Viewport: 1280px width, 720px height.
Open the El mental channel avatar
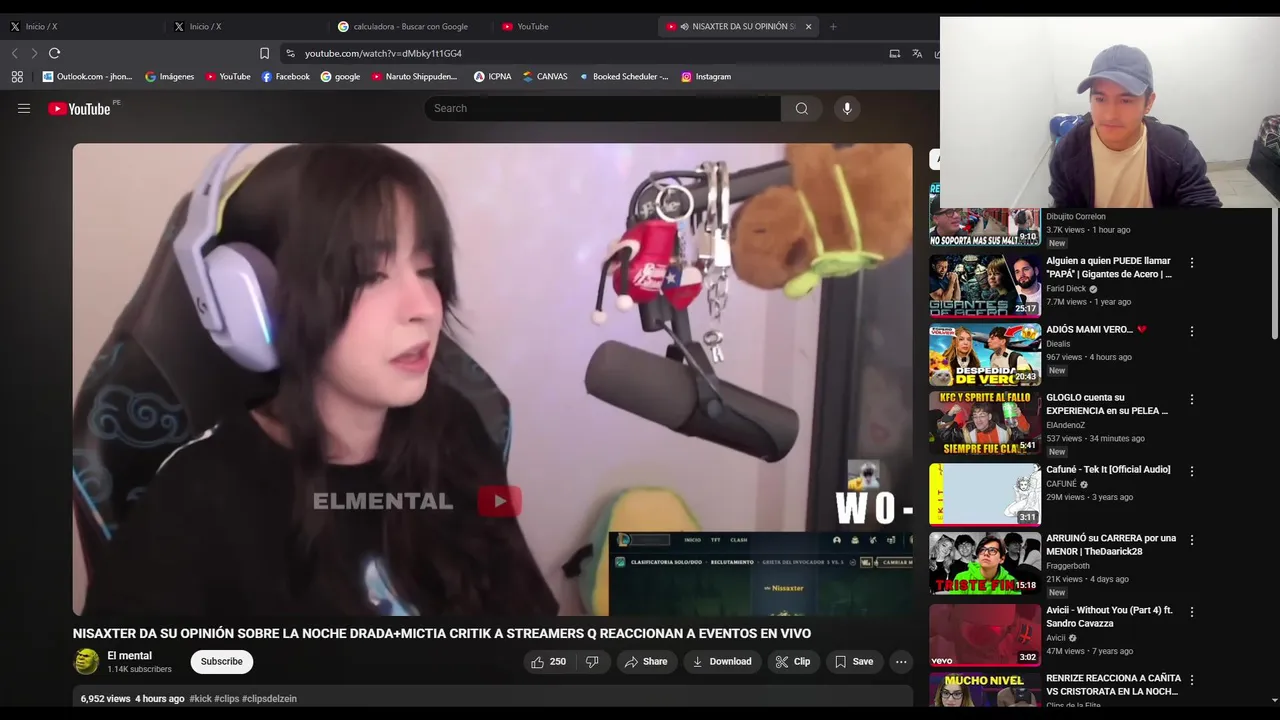click(87, 661)
